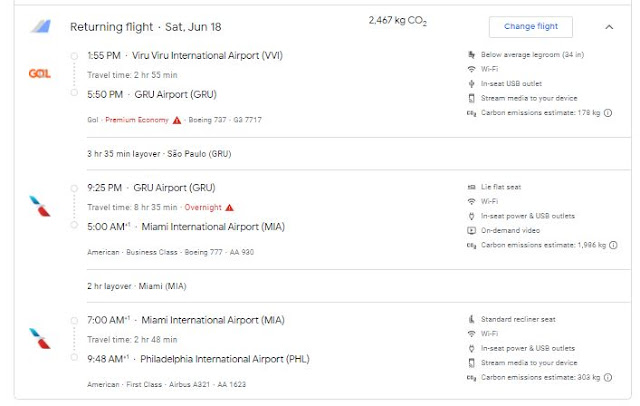Click info icon next to 1,986 kg emissions
The height and width of the screenshot is (406, 640).
point(613,244)
